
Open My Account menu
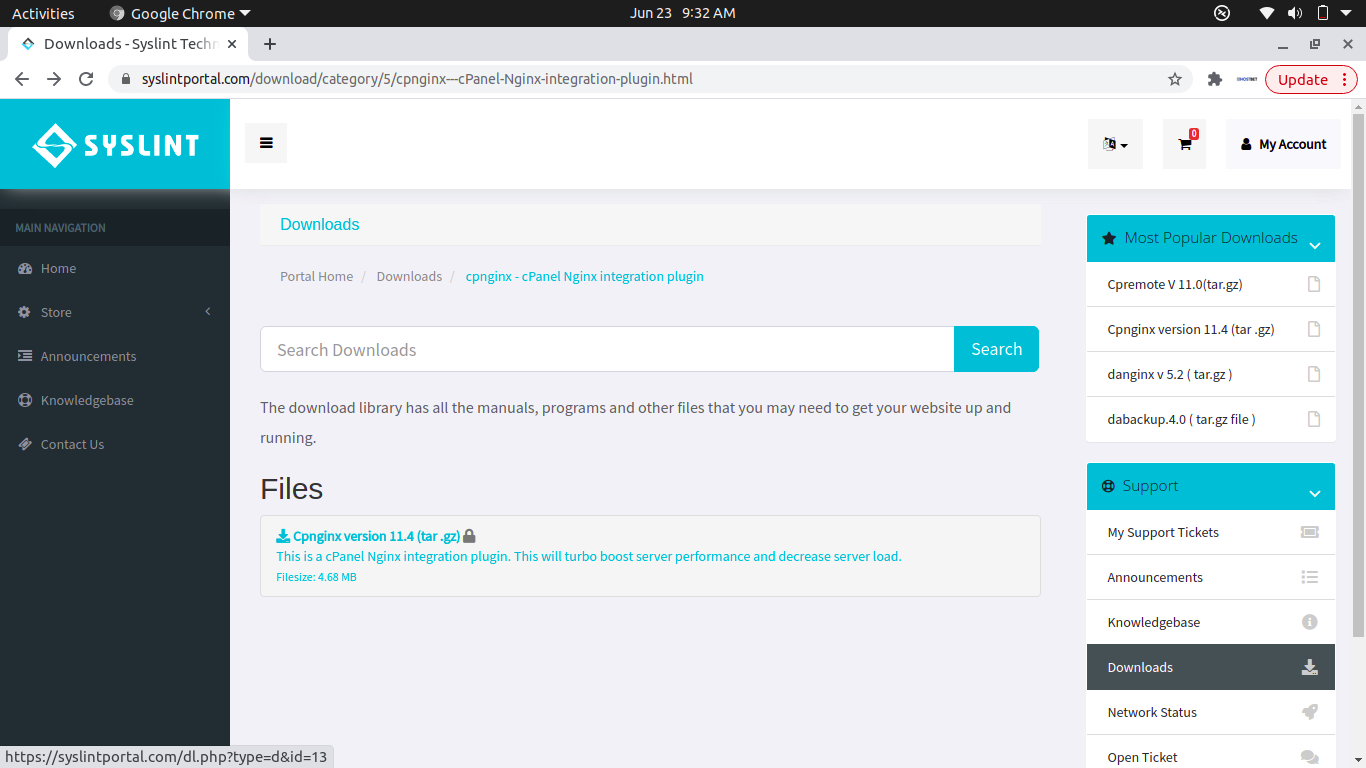point(1283,144)
